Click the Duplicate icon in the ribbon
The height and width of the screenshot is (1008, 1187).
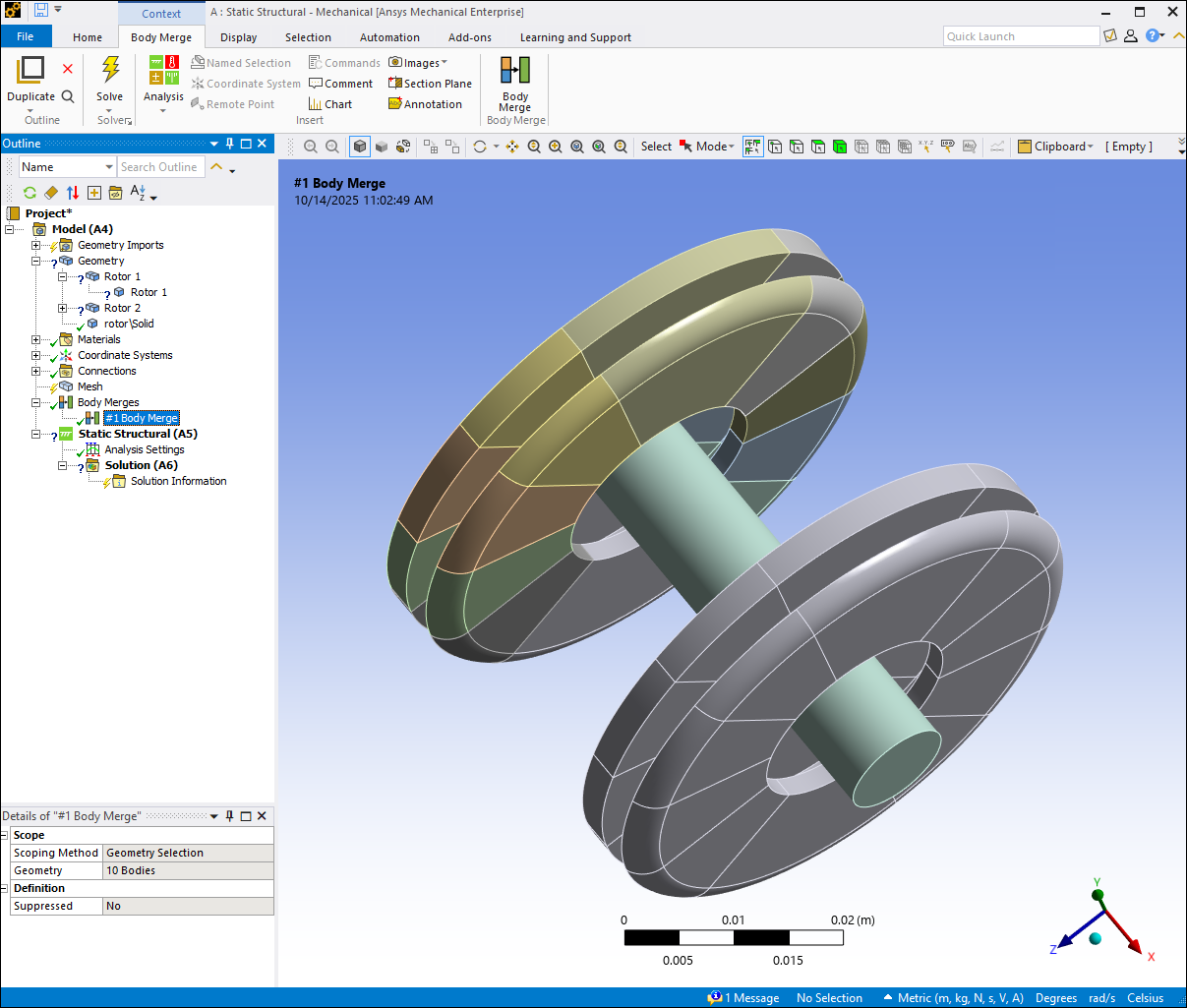(31, 71)
